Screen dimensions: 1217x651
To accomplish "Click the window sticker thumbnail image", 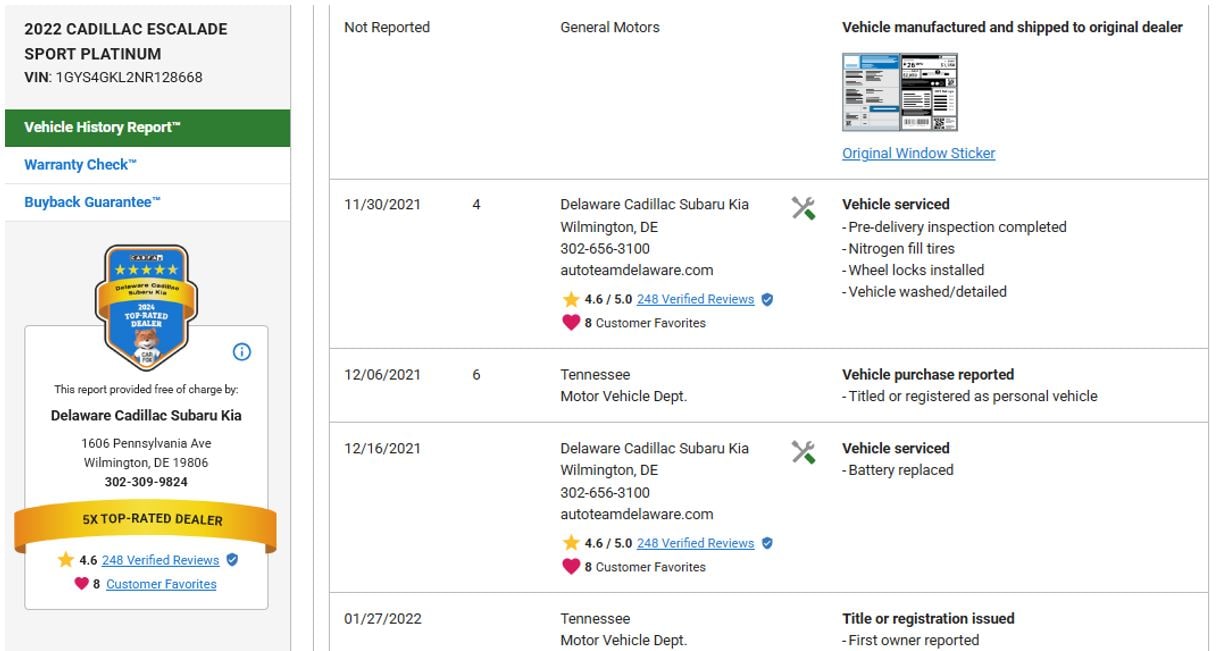I will pos(899,92).
